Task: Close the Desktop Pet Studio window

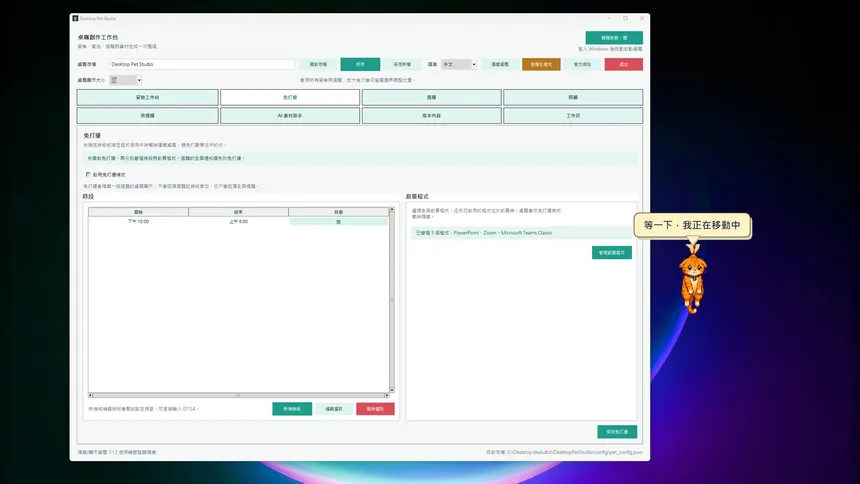Action: [642, 18]
